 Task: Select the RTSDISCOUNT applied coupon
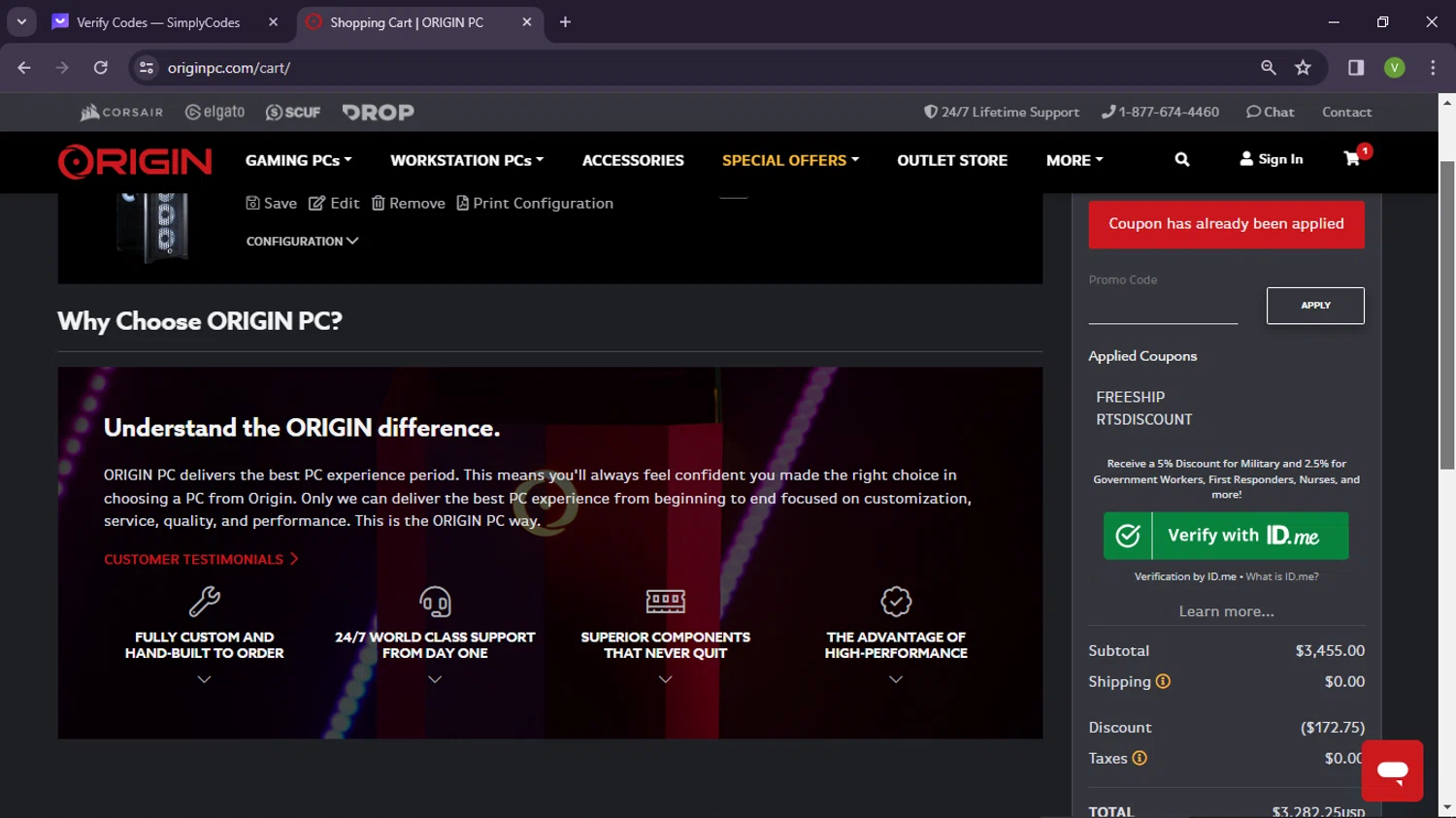click(1143, 419)
